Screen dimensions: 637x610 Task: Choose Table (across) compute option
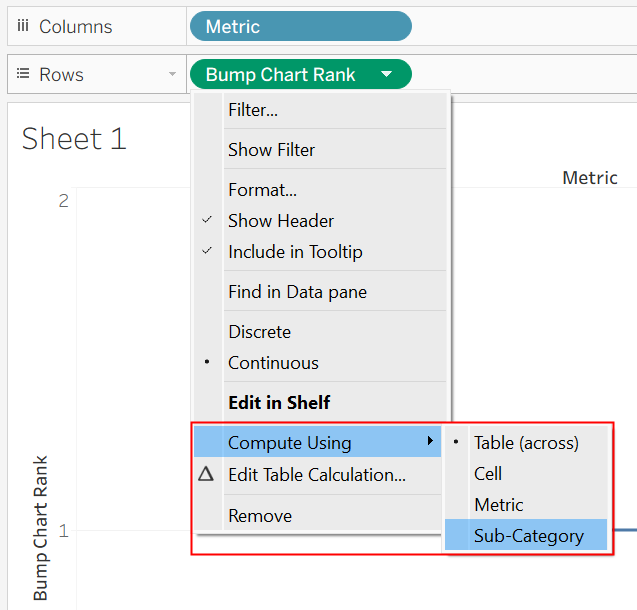pos(526,442)
